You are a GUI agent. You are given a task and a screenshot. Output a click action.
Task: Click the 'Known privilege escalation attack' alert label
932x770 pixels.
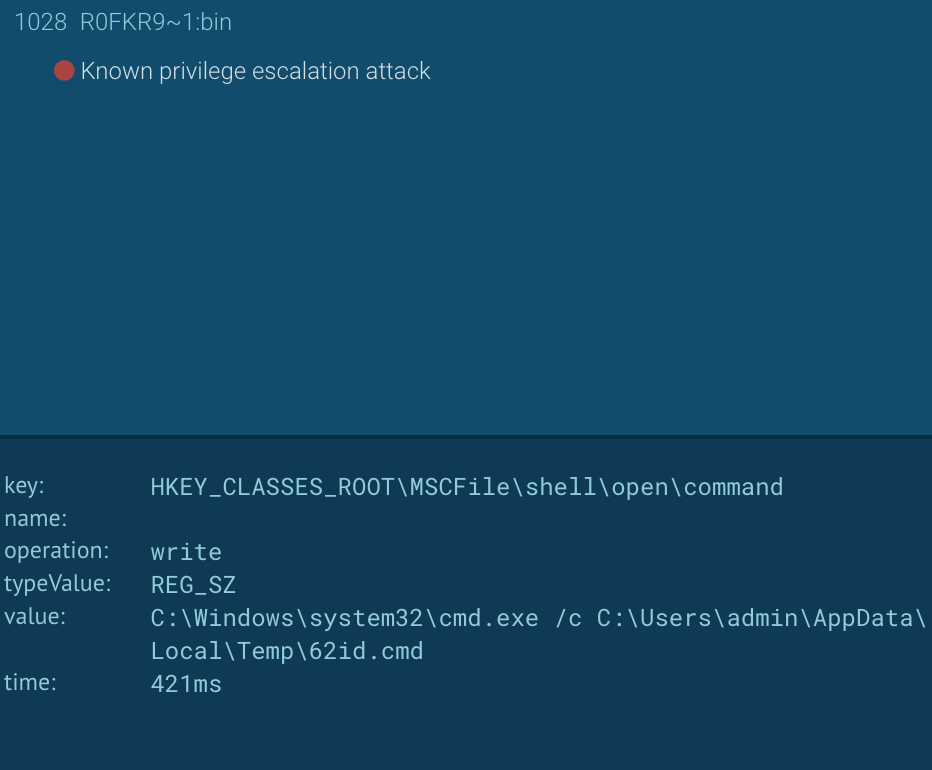(x=255, y=71)
